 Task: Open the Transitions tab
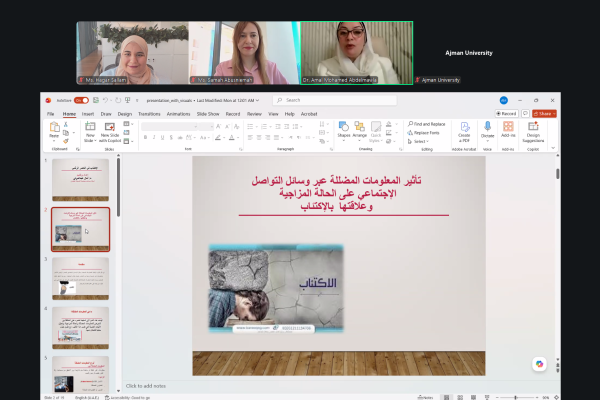(x=149, y=114)
